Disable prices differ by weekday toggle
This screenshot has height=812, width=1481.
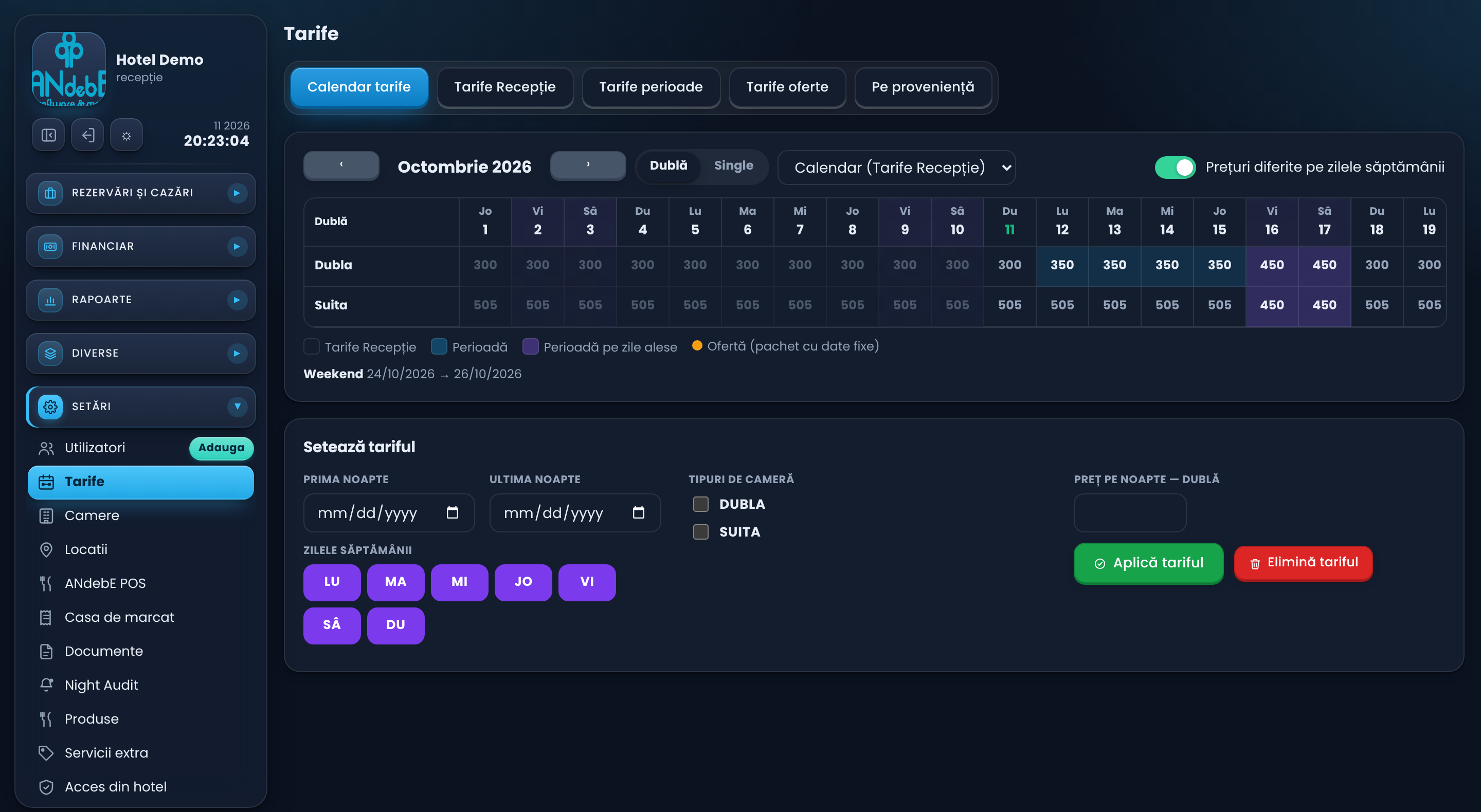pyautogui.click(x=1175, y=167)
